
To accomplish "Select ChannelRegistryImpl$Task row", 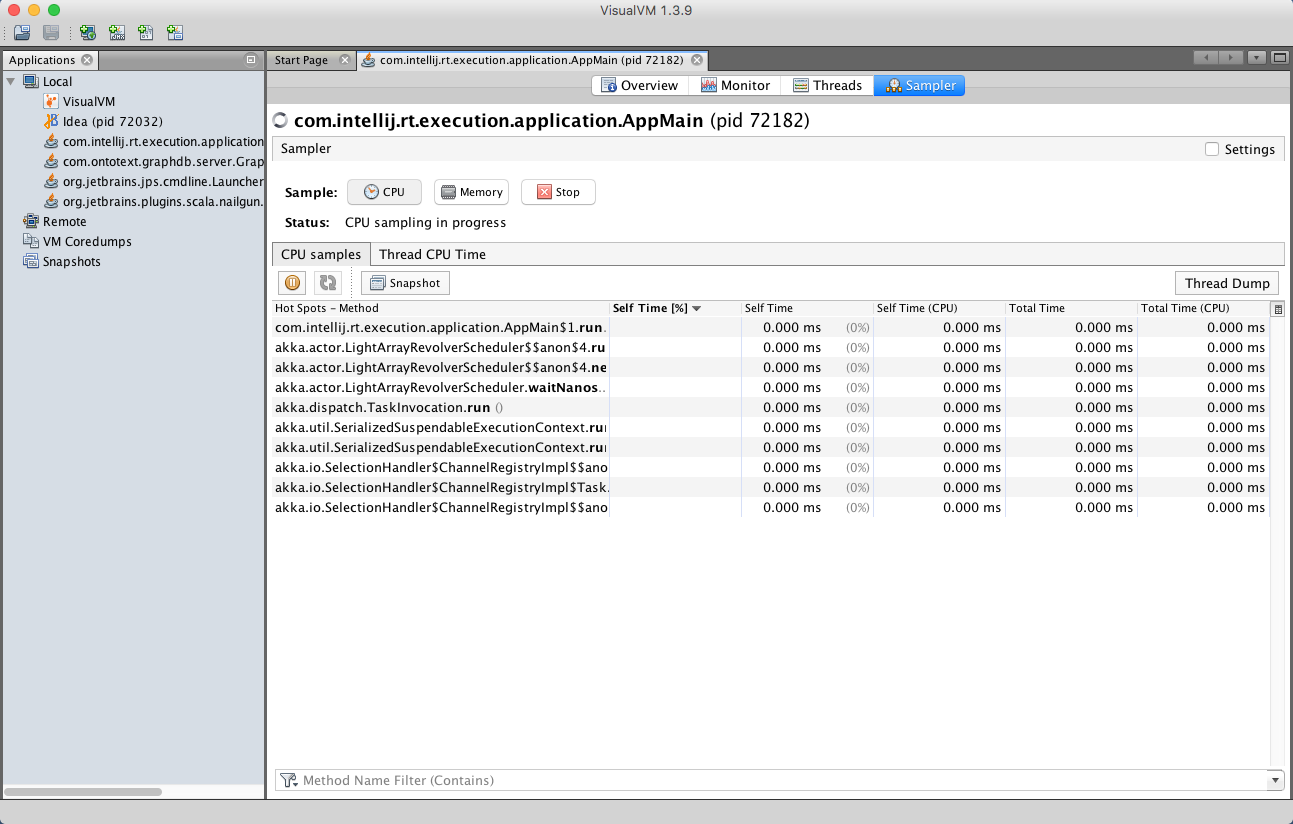I will [x=770, y=487].
